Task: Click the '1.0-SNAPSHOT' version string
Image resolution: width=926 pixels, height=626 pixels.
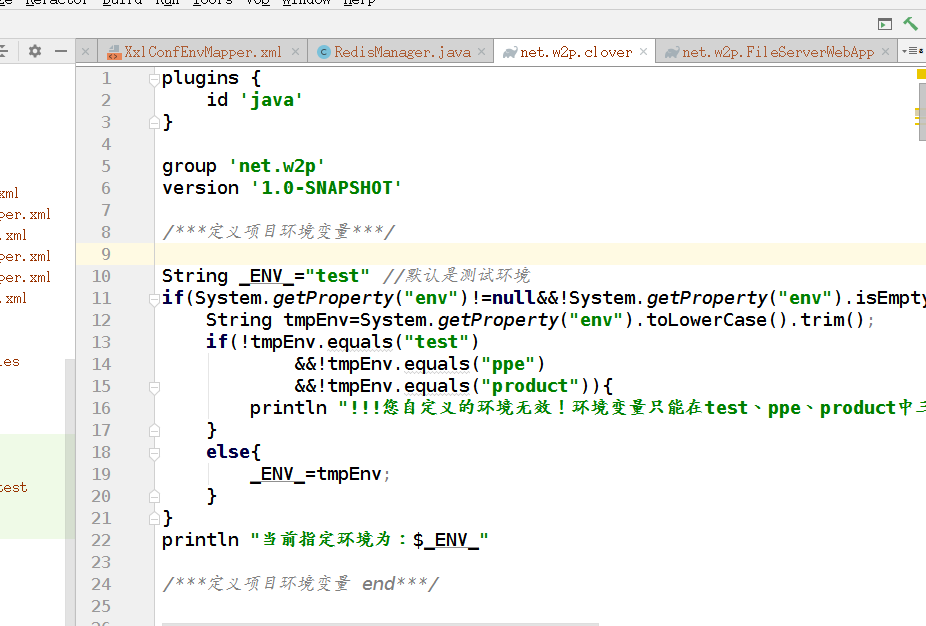Action: click(326, 188)
